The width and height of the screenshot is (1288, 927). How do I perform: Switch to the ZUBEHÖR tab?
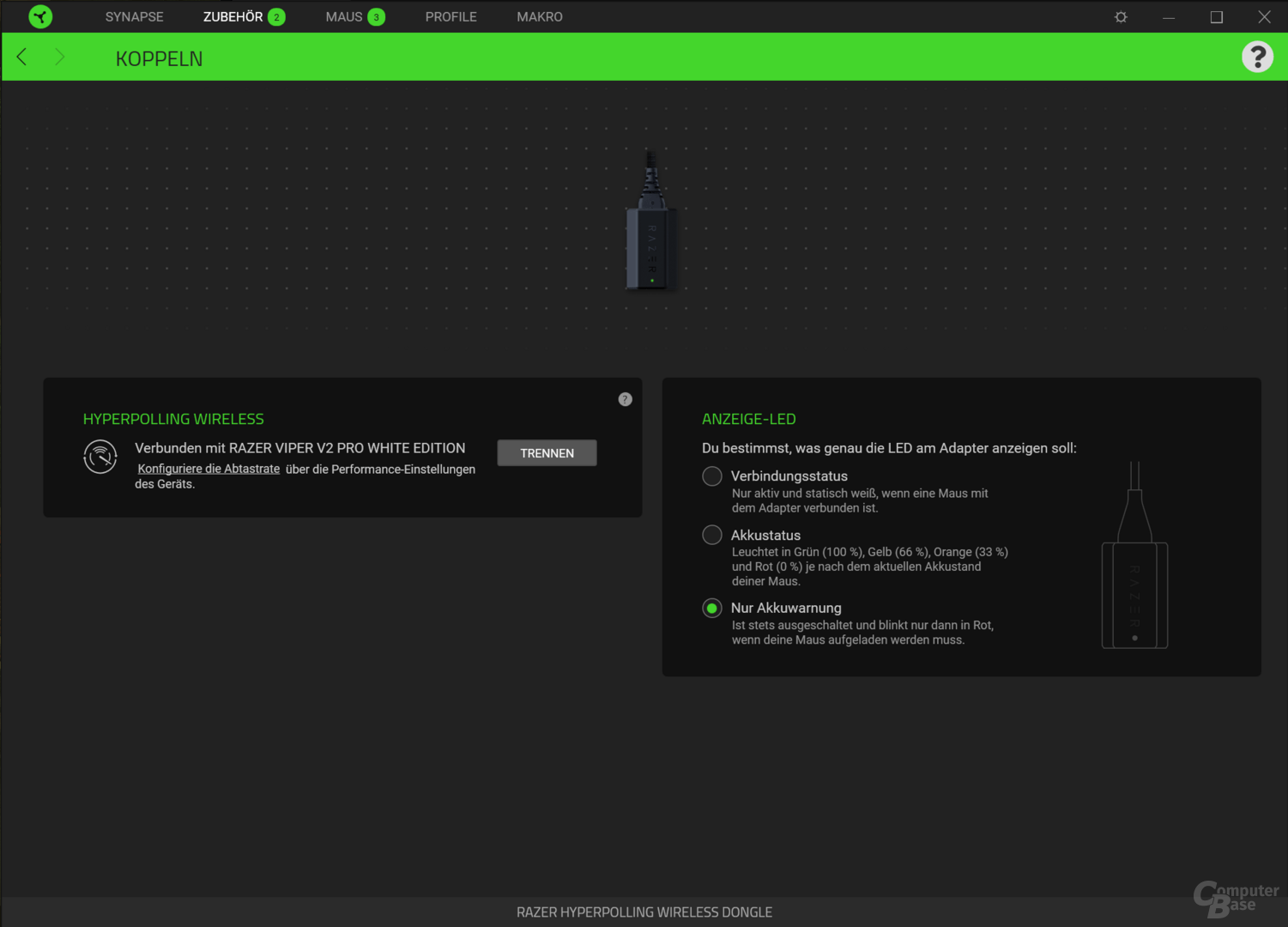pyautogui.click(x=233, y=17)
